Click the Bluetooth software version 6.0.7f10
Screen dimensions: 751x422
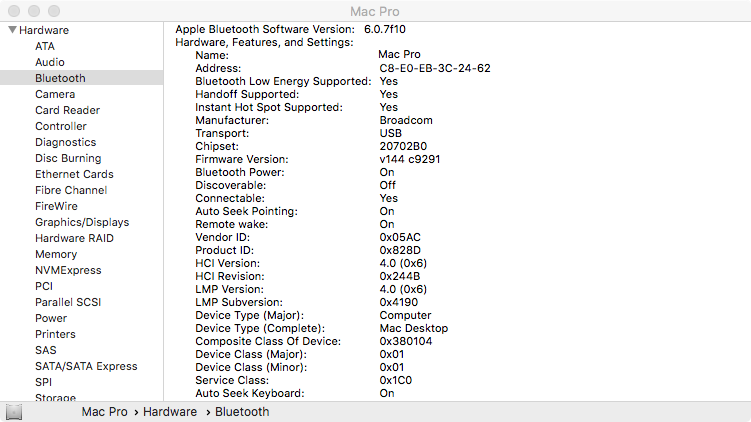[x=385, y=29]
